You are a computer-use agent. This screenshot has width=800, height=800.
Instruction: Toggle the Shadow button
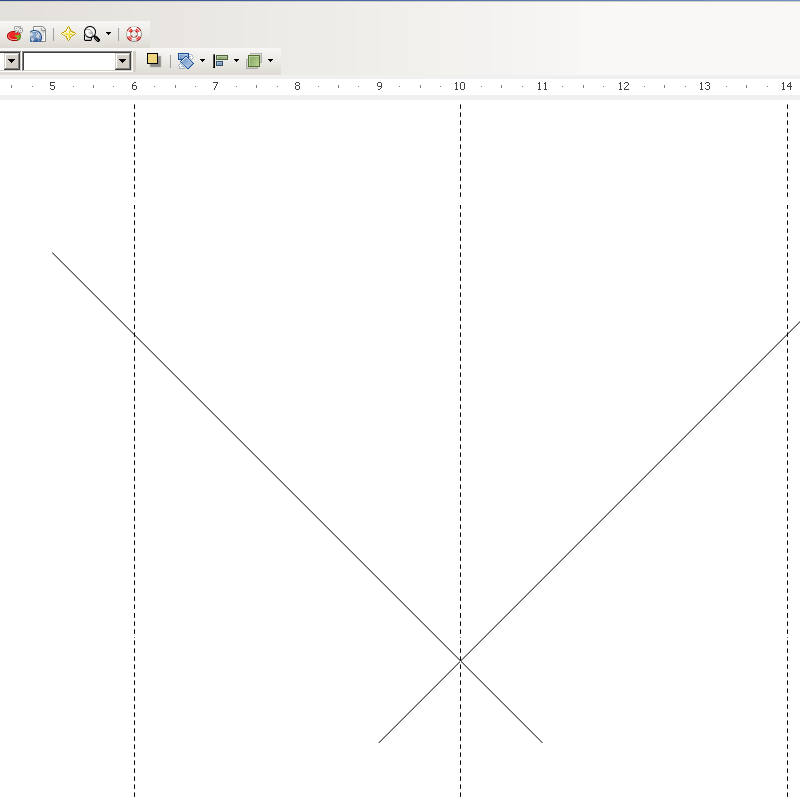[x=153, y=60]
